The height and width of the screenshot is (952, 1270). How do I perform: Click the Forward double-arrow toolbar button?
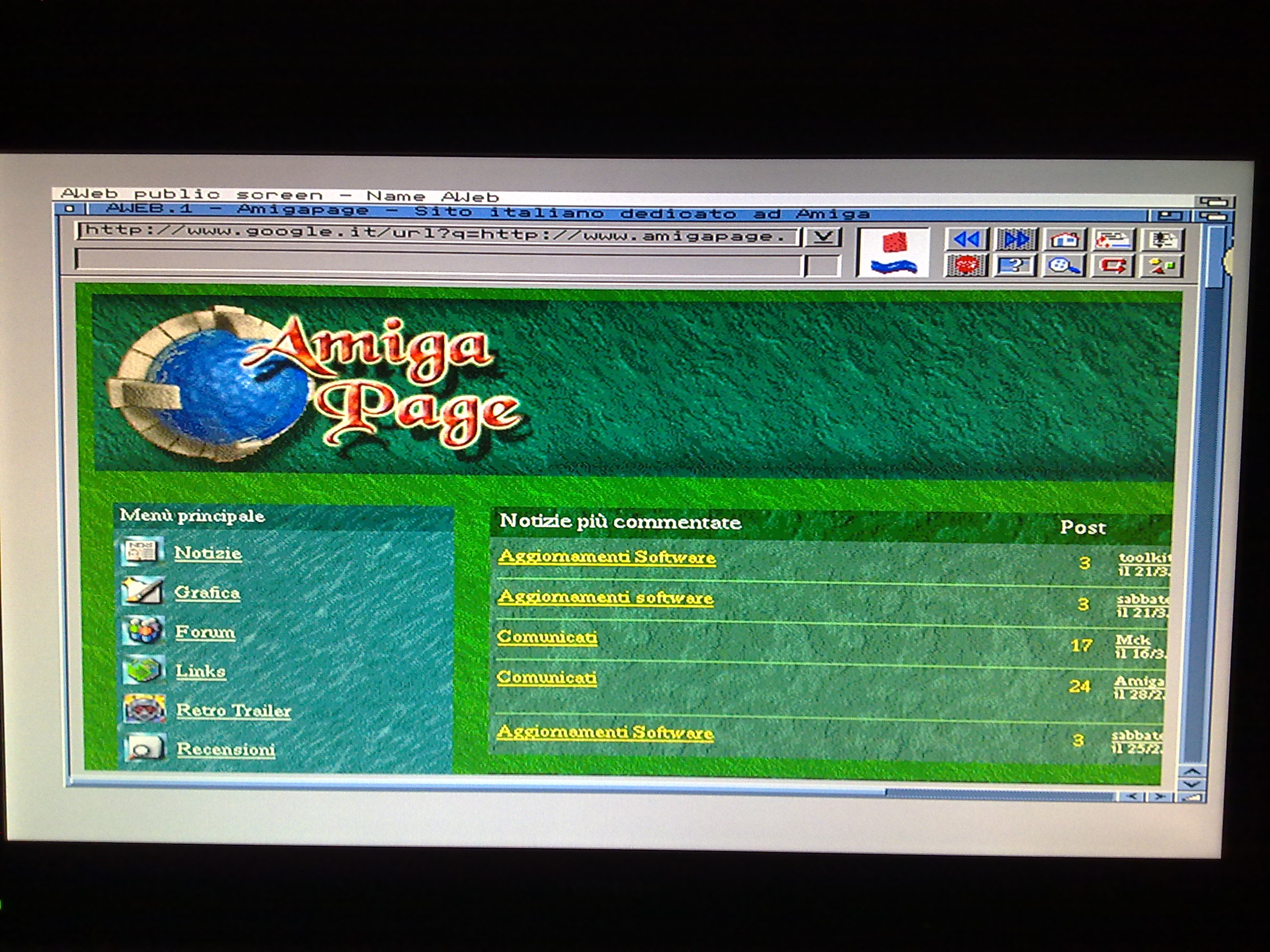(x=1016, y=239)
